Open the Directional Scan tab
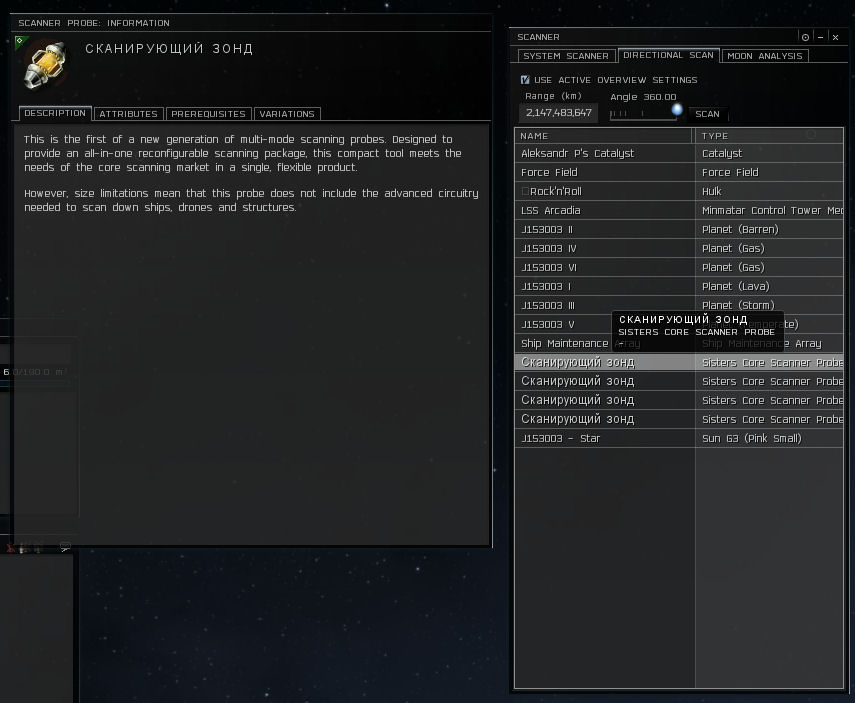The image size is (855, 703). (x=668, y=55)
